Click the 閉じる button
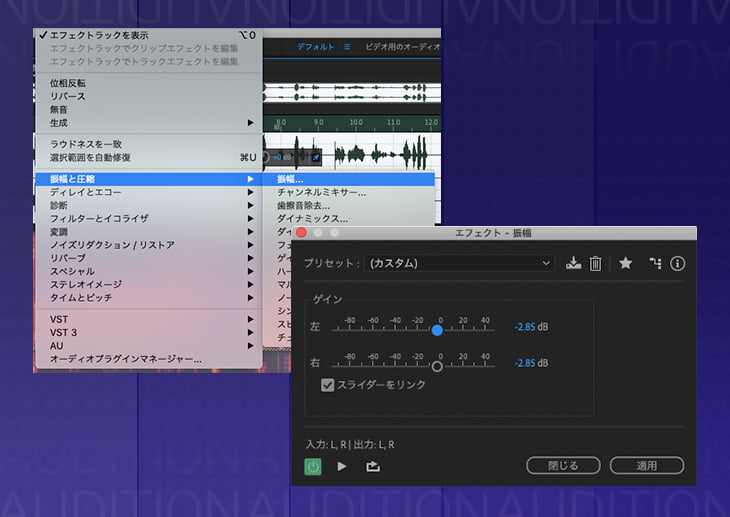This screenshot has width=730, height=517. [563, 466]
